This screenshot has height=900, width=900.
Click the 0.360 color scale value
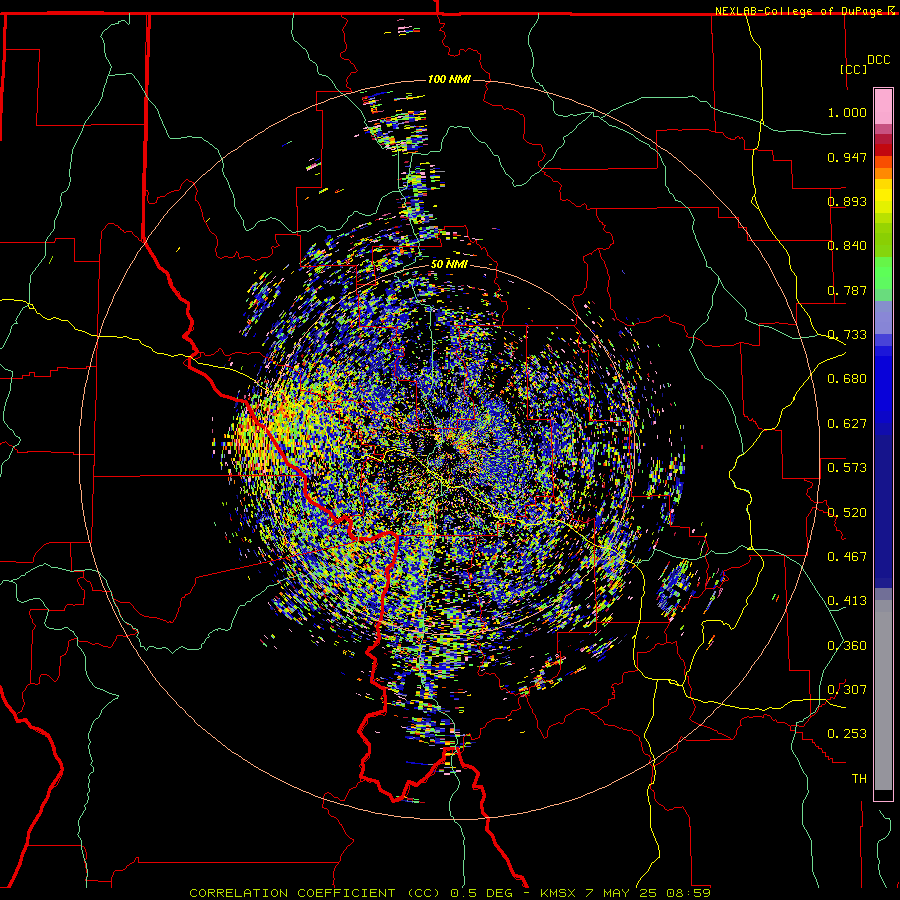point(847,646)
